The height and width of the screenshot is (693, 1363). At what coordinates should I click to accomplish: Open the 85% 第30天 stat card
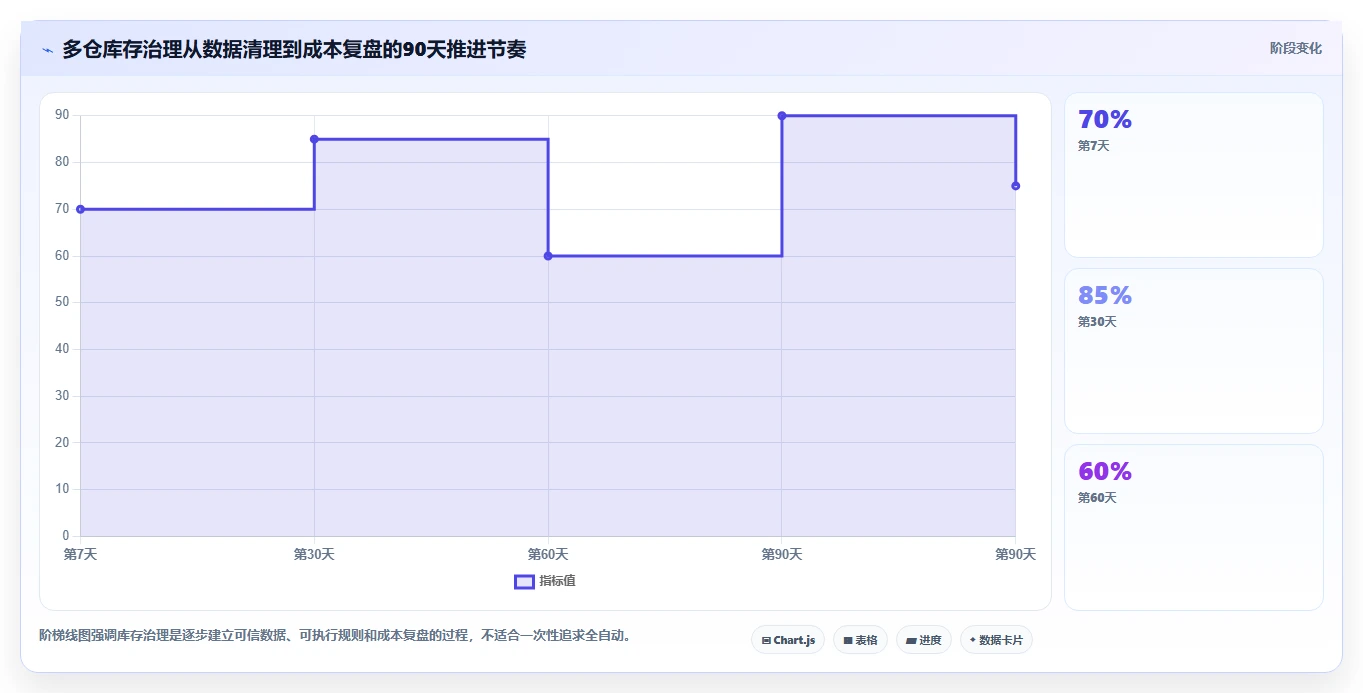(x=1194, y=351)
